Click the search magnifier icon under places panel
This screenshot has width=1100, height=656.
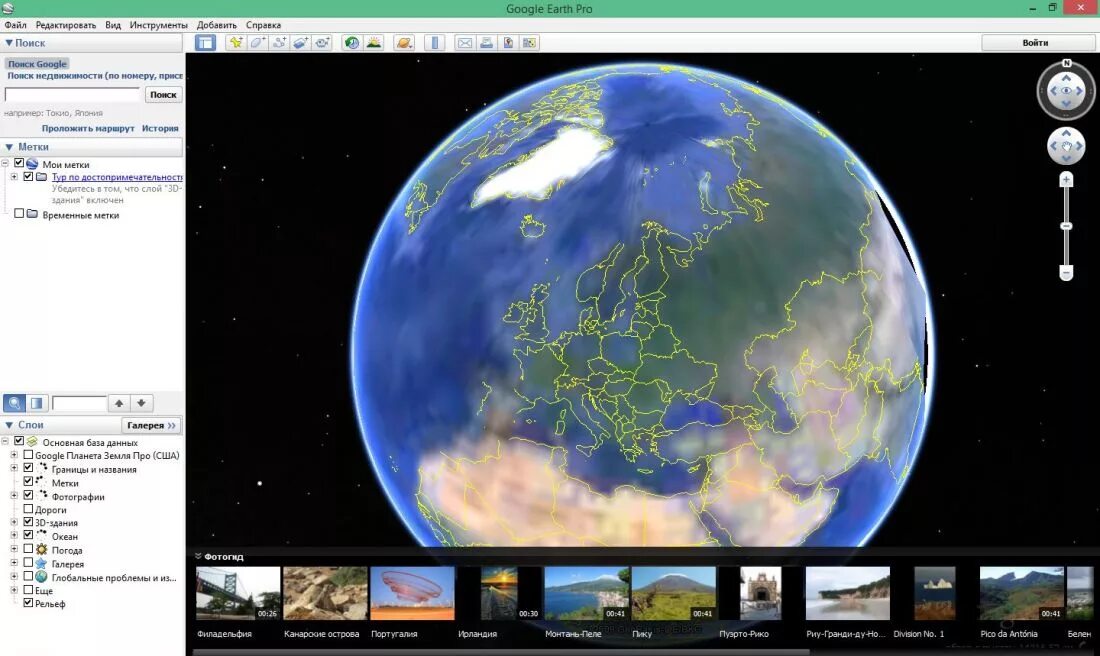pyautogui.click(x=14, y=403)
